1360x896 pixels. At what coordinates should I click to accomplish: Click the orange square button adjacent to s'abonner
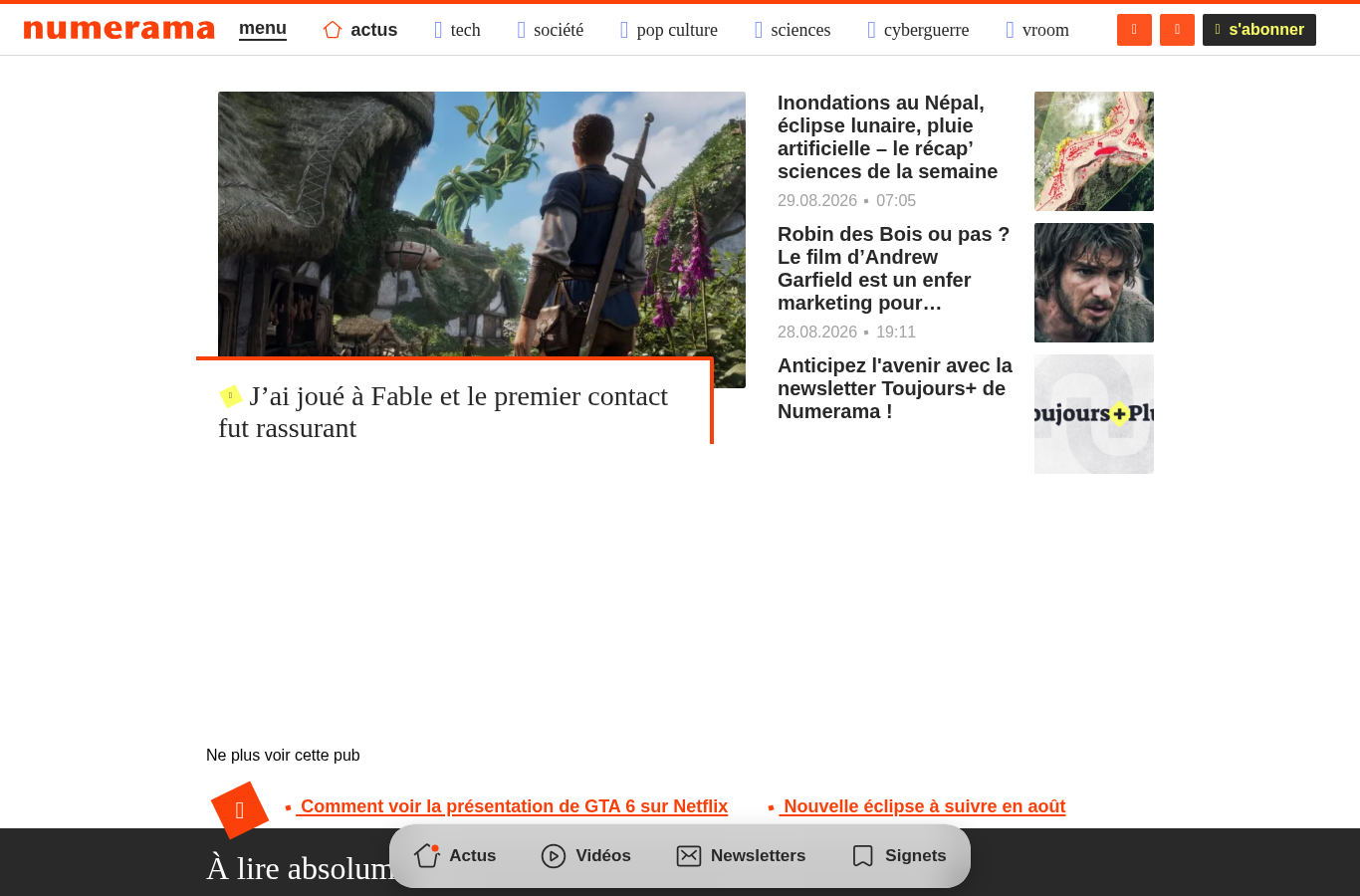1177,30
